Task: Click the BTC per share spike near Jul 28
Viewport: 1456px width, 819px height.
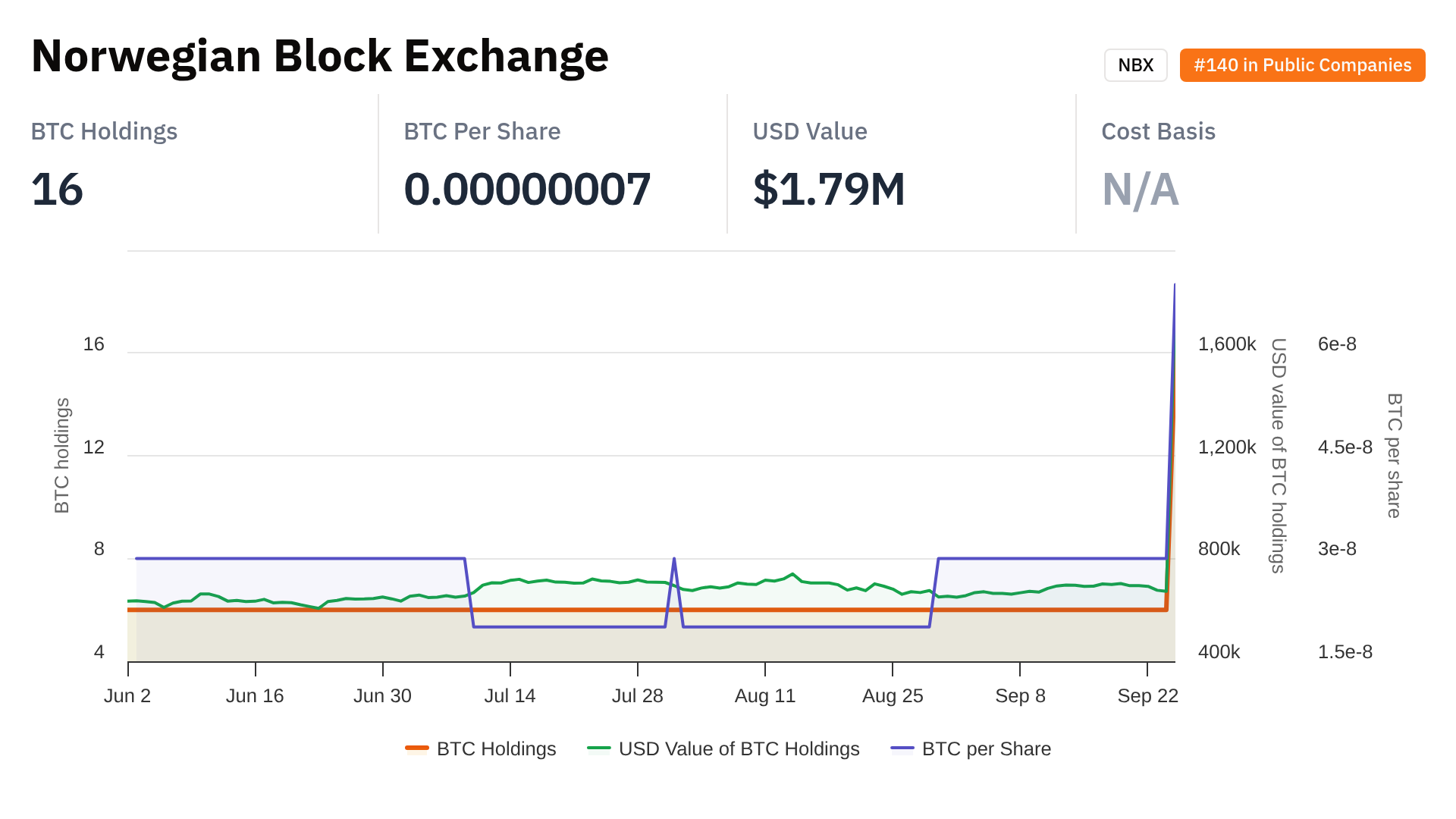Action: [x=674, y=560]
